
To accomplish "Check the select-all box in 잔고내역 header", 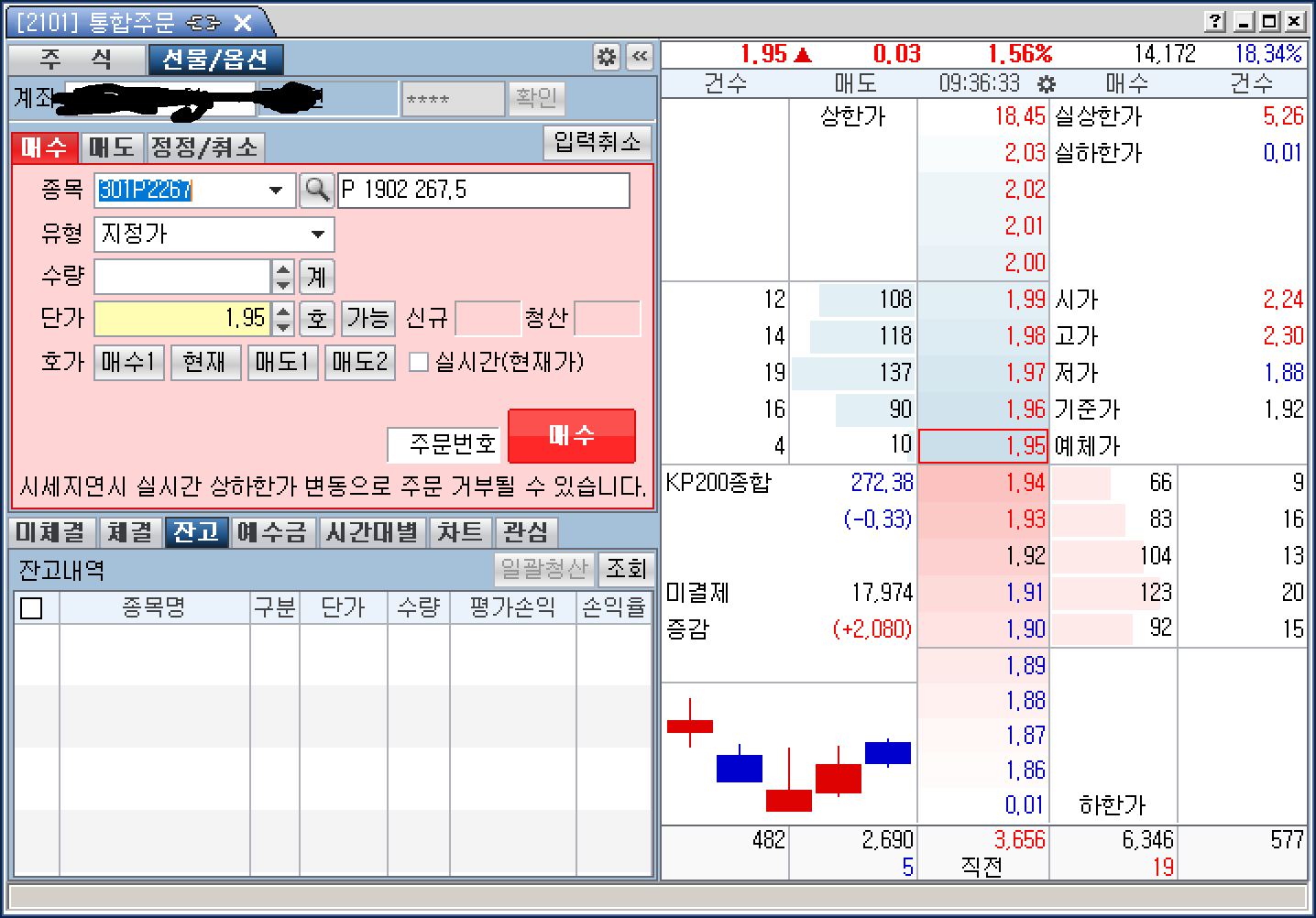I will (31, 608).
